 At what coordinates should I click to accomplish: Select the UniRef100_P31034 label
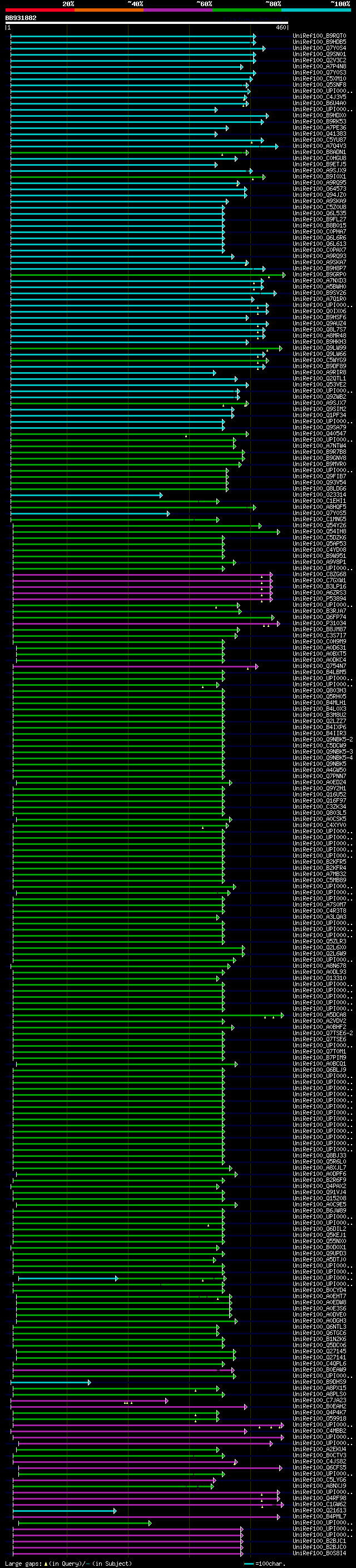click(x=319, y=624)
